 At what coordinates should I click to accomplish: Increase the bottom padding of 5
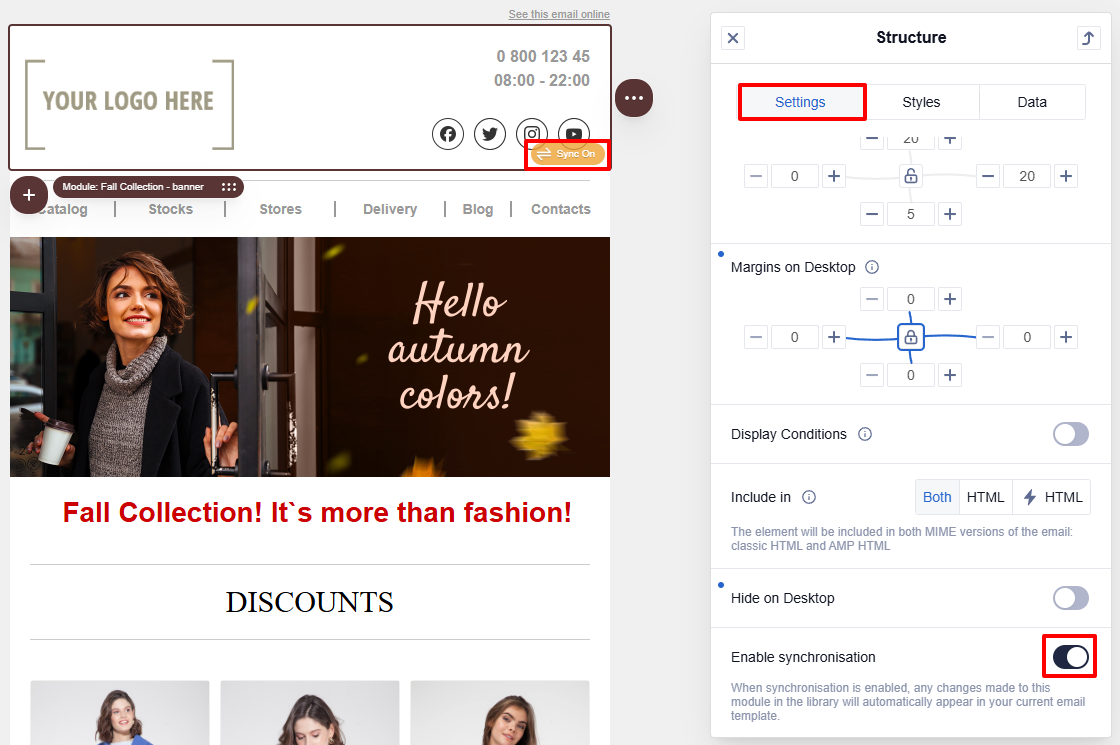[949, 214]
